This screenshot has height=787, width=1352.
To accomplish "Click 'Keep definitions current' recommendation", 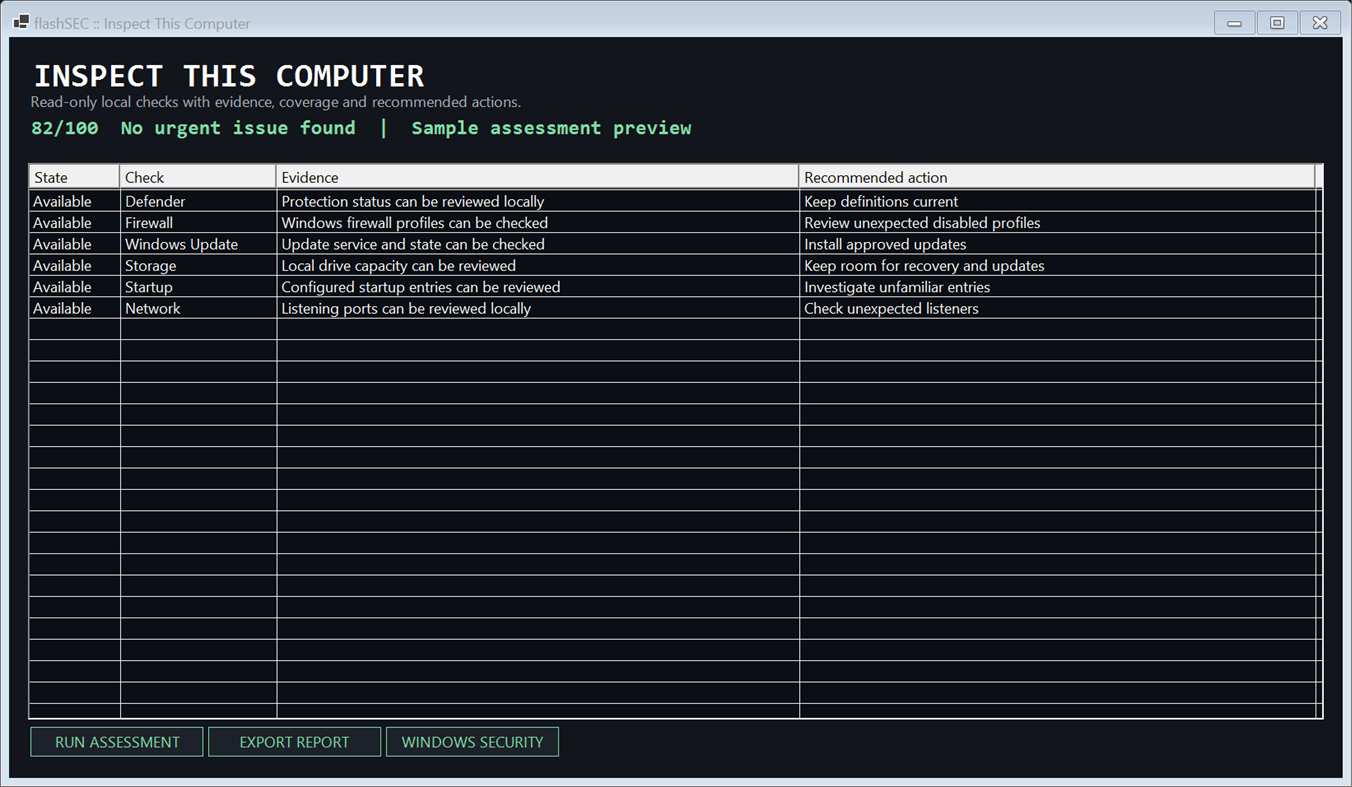I will [x=881, y=201].
